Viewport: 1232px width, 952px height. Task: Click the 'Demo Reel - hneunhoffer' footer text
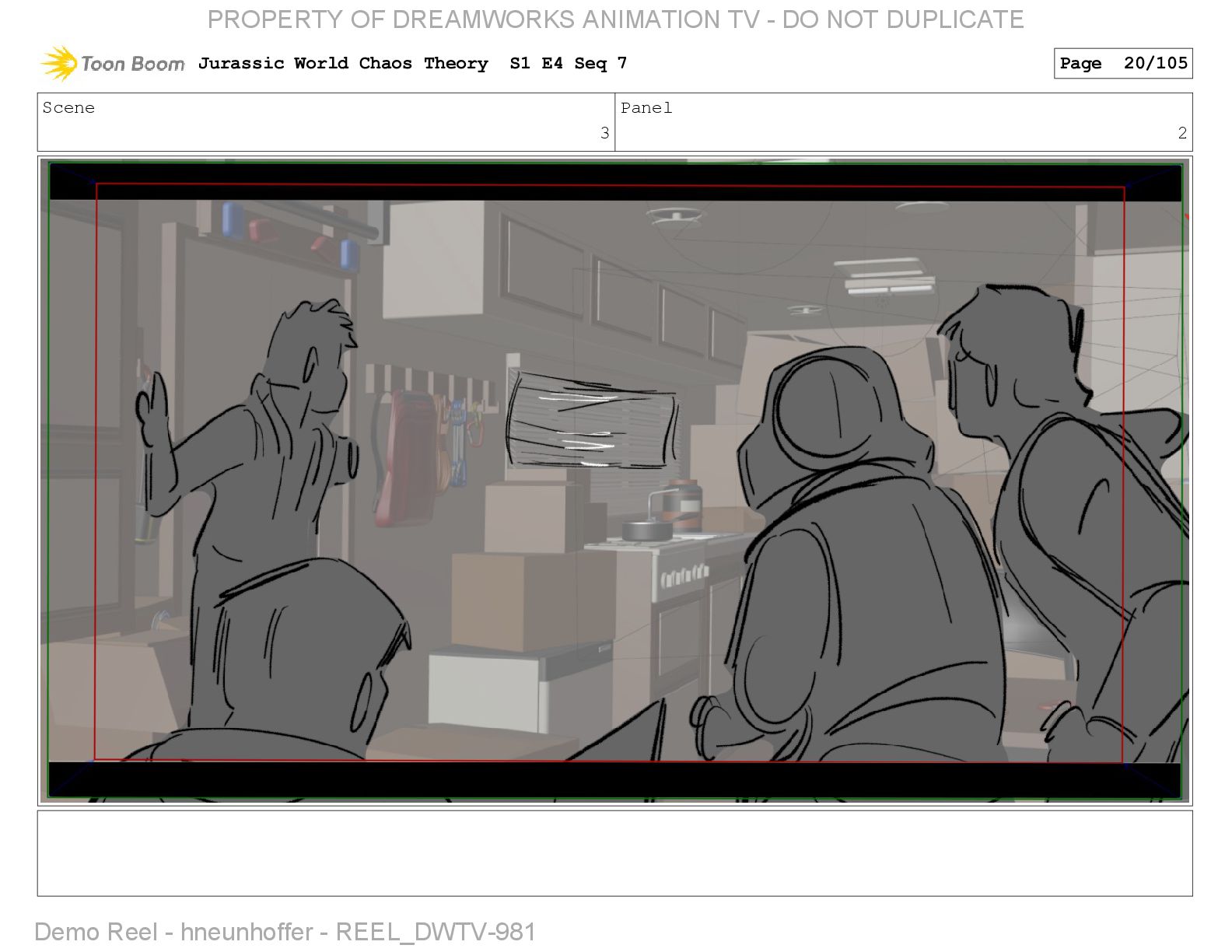(285, 932)
